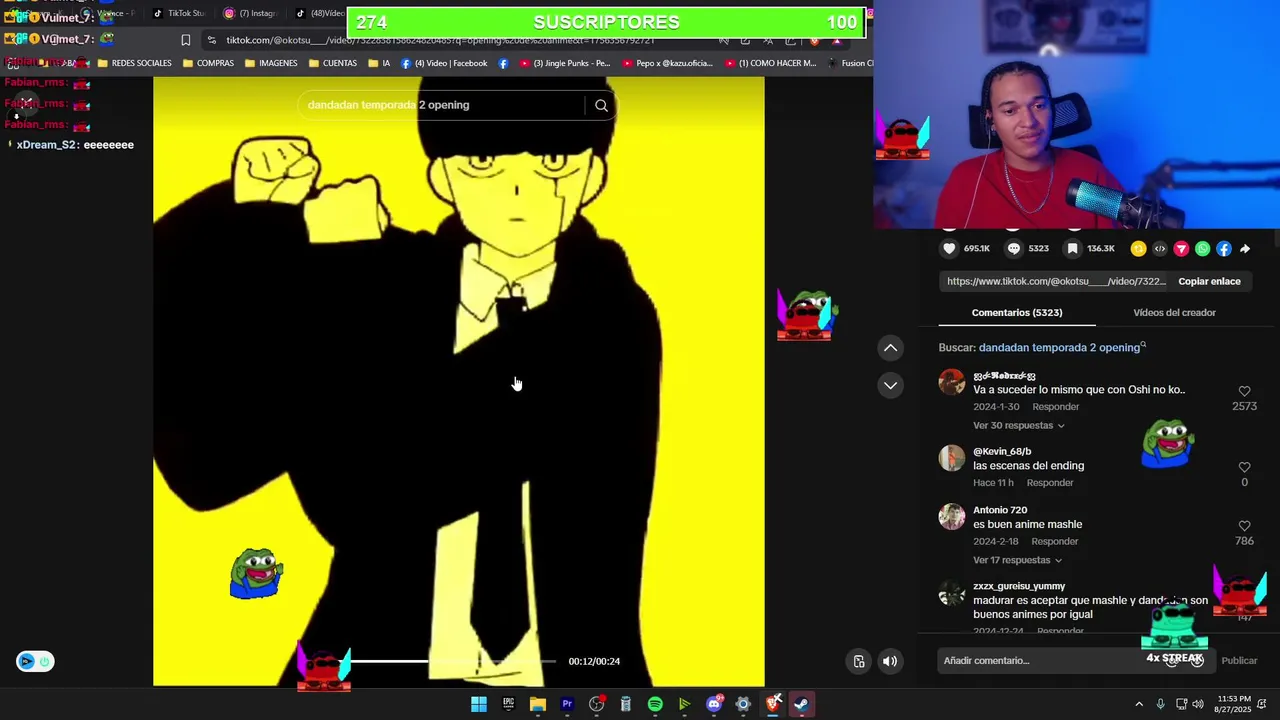The image size is (1280, 720).
Task: Open 'CUENTAS' bookmarks folder
Action: click(333, 63)
